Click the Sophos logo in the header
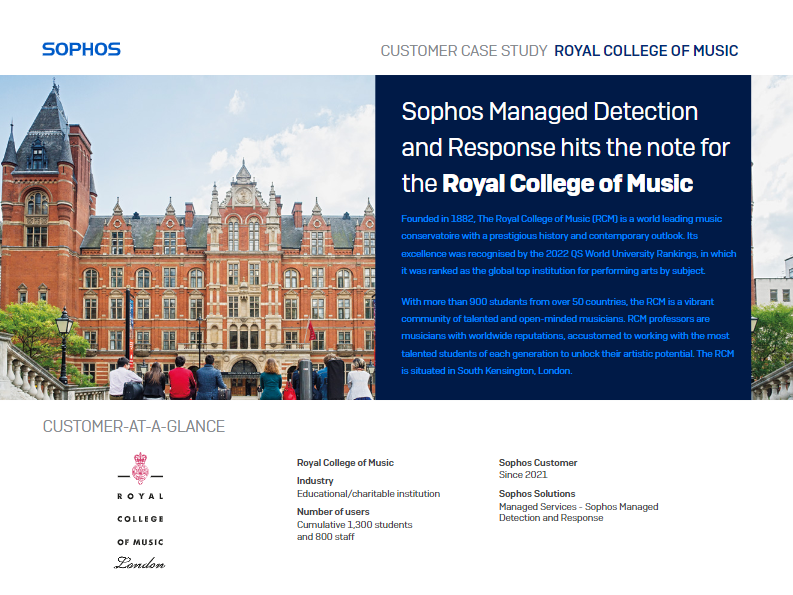The width and height of the screenshot is (793, 595). (x=81, y=49)
